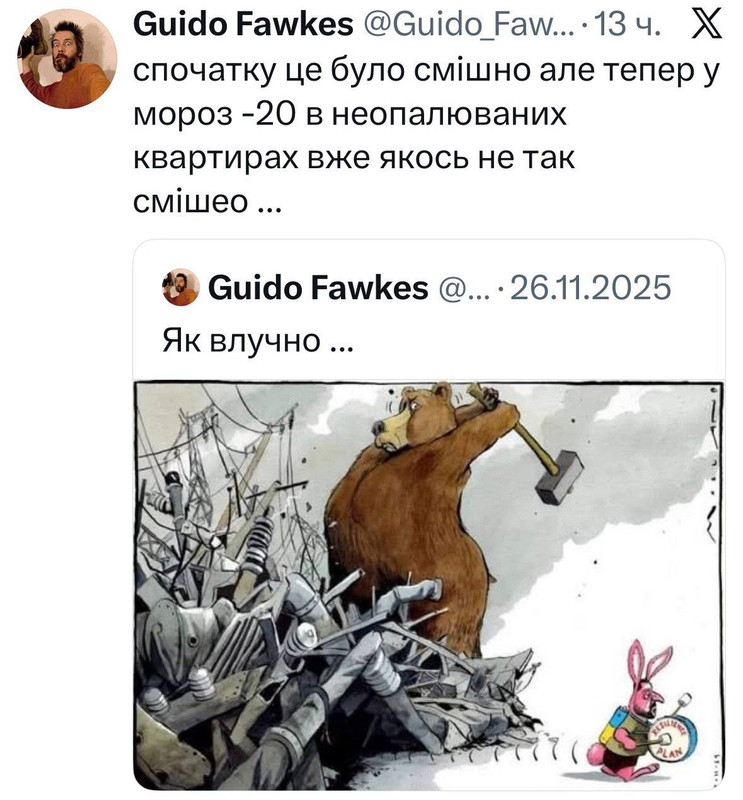Click the sledgehammer head in the cartoon

click(x=560, y=477)
